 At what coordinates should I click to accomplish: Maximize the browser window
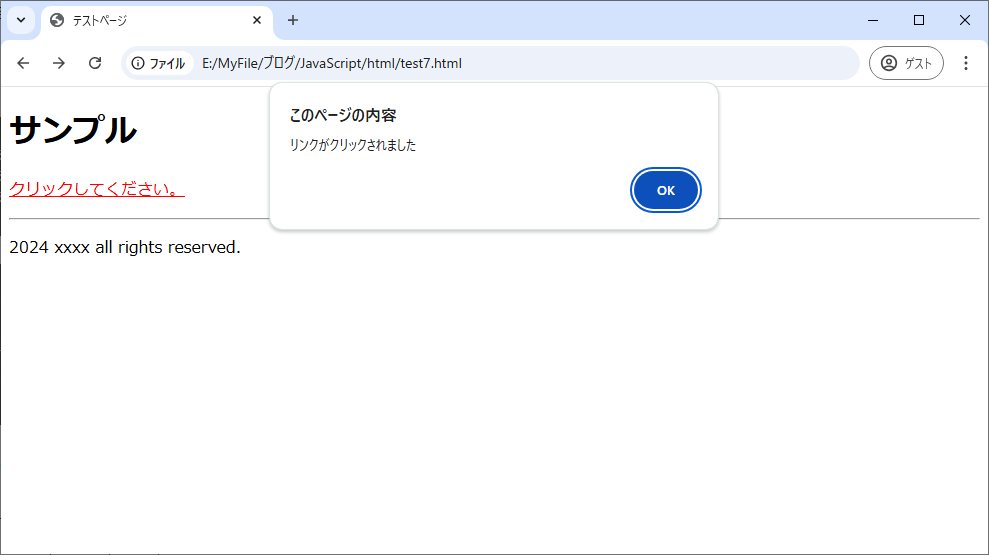[919, 20]
